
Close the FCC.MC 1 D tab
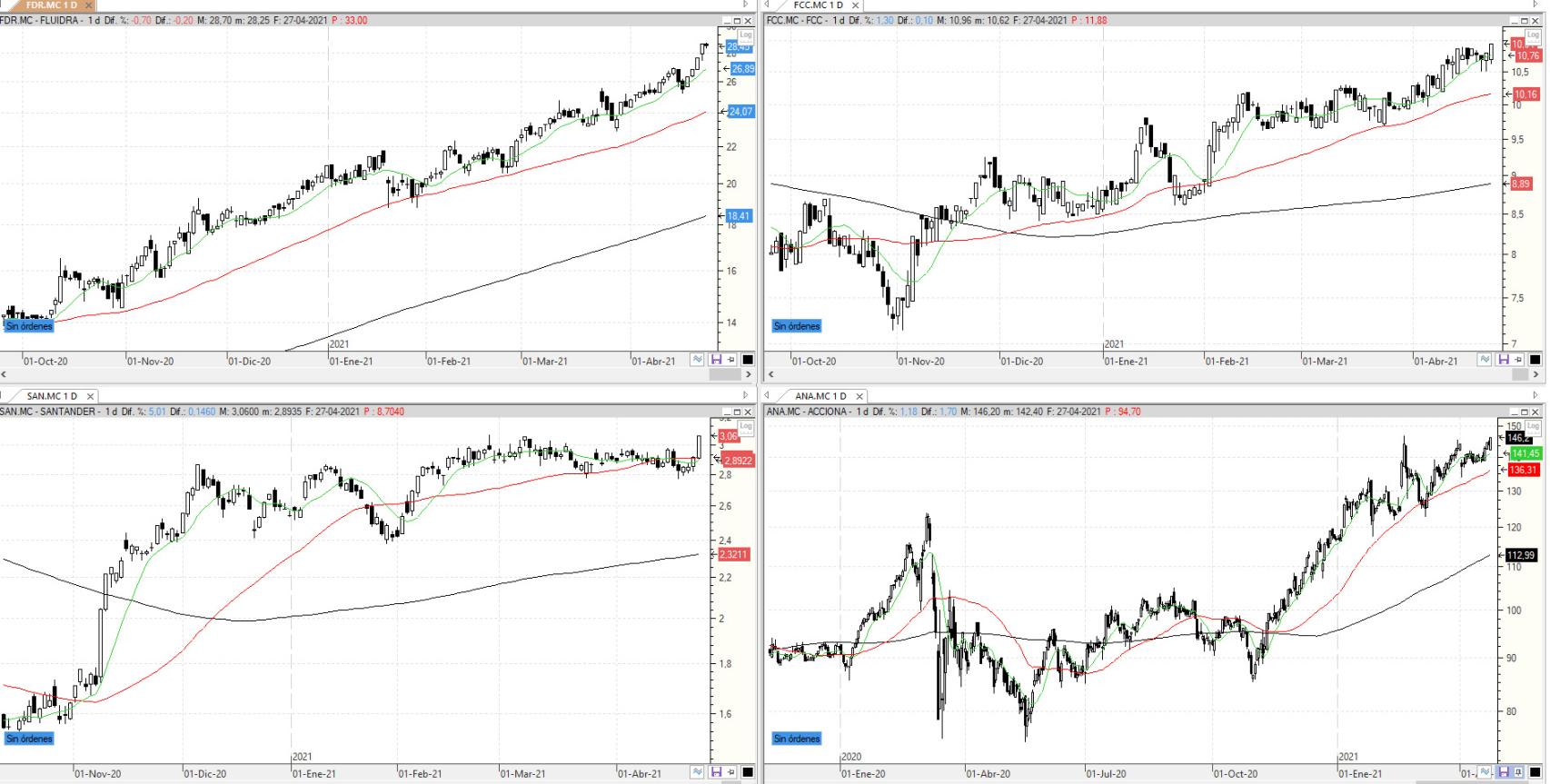(855, 5)
